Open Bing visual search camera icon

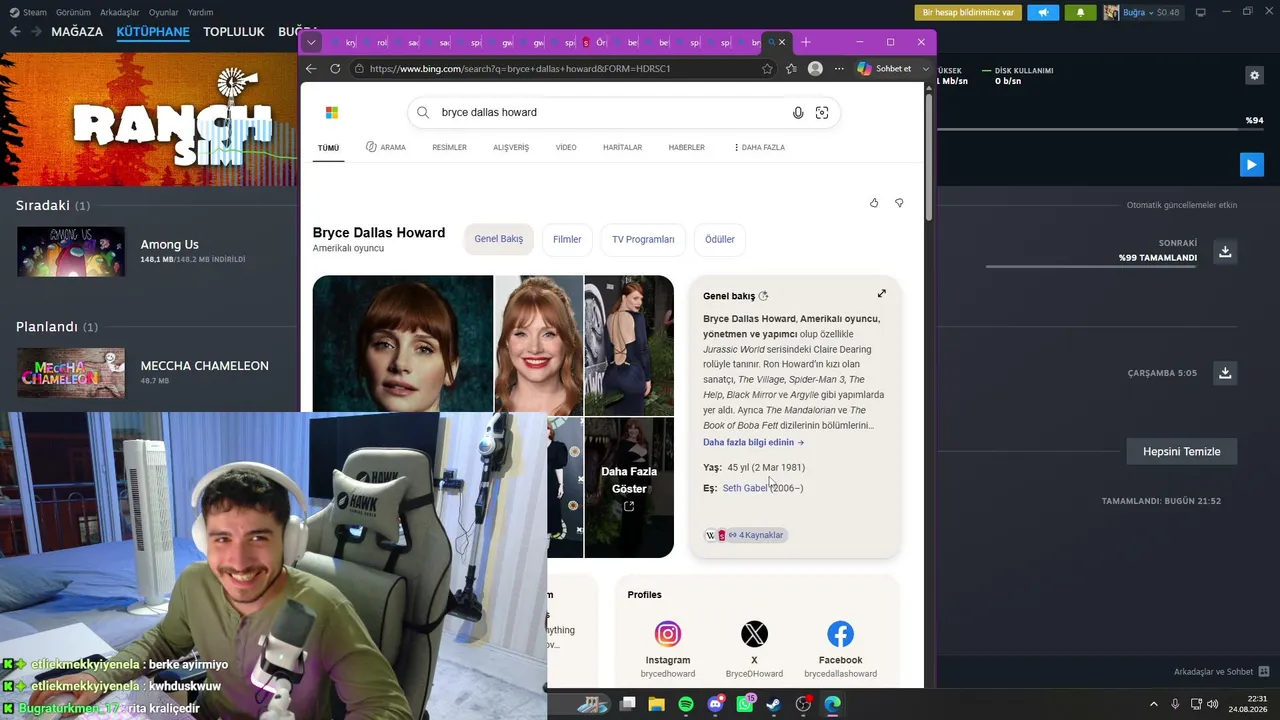pyautogui.click(x=822, y=112)
